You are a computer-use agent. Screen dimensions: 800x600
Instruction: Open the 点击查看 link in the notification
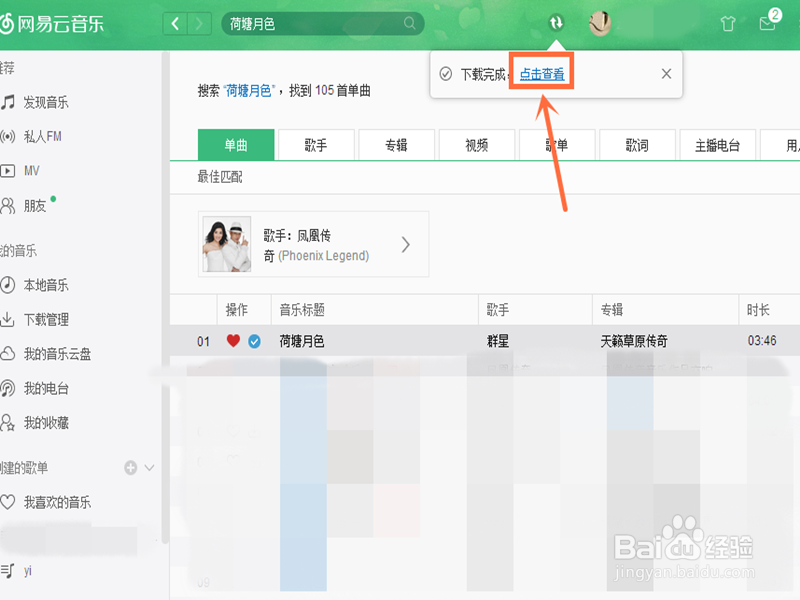(x=542, y=73)
